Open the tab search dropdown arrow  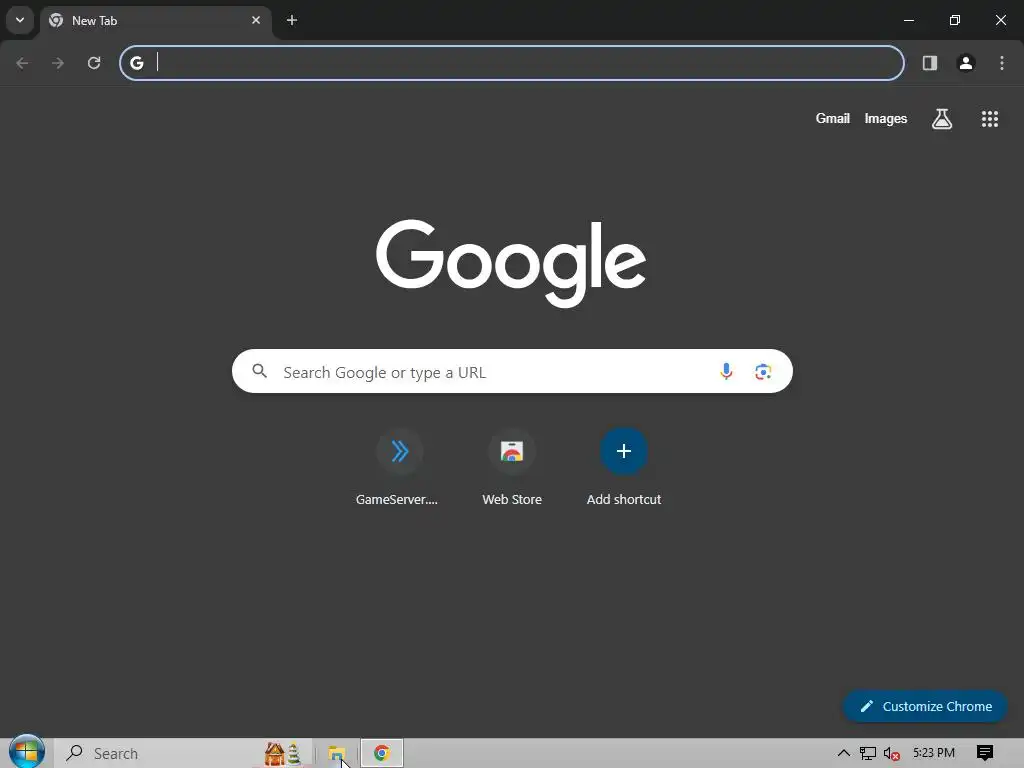pos(20,20)
